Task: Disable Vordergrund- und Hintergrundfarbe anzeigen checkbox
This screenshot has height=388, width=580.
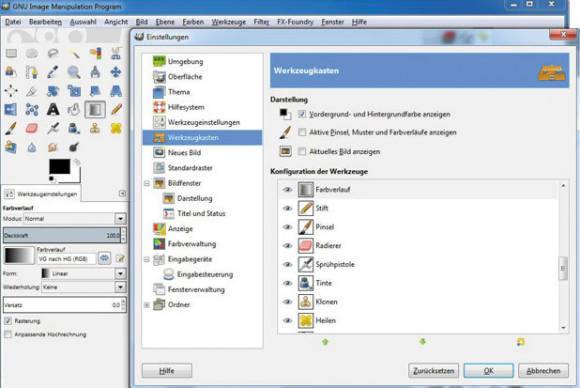Action: click(x=302, y=114)
